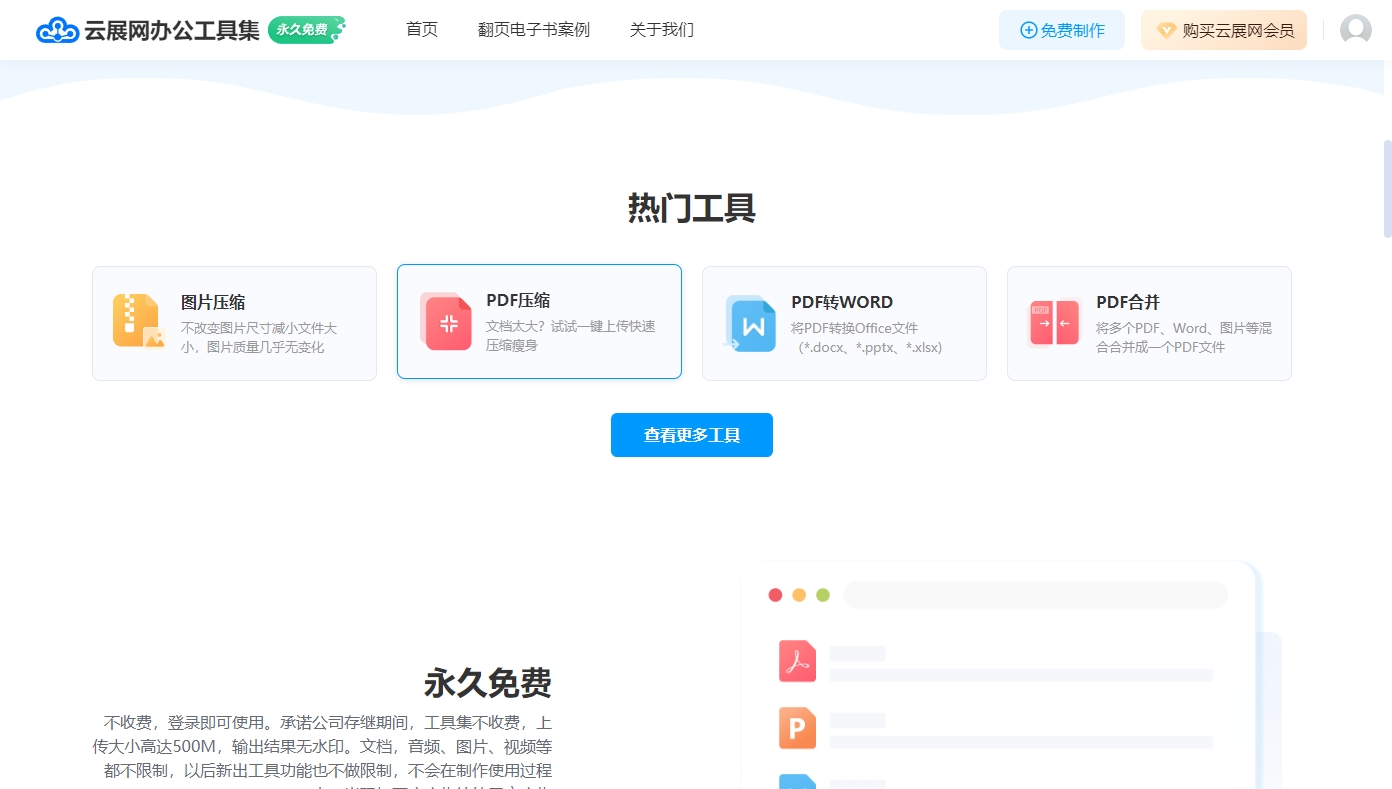The image size is (1392, 789).
Task: Click the red PDF file icon in illustration
Action: (797, 661)
